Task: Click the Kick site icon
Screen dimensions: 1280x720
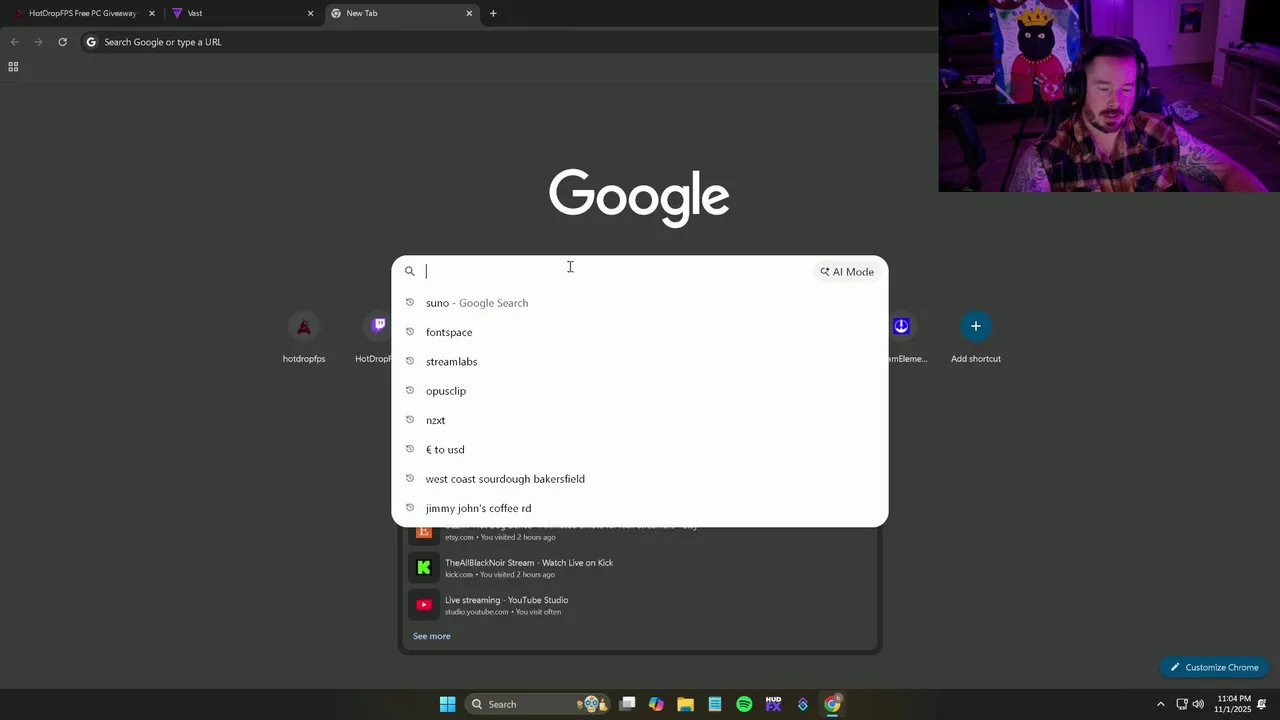Action: click(x=424, y=568)
